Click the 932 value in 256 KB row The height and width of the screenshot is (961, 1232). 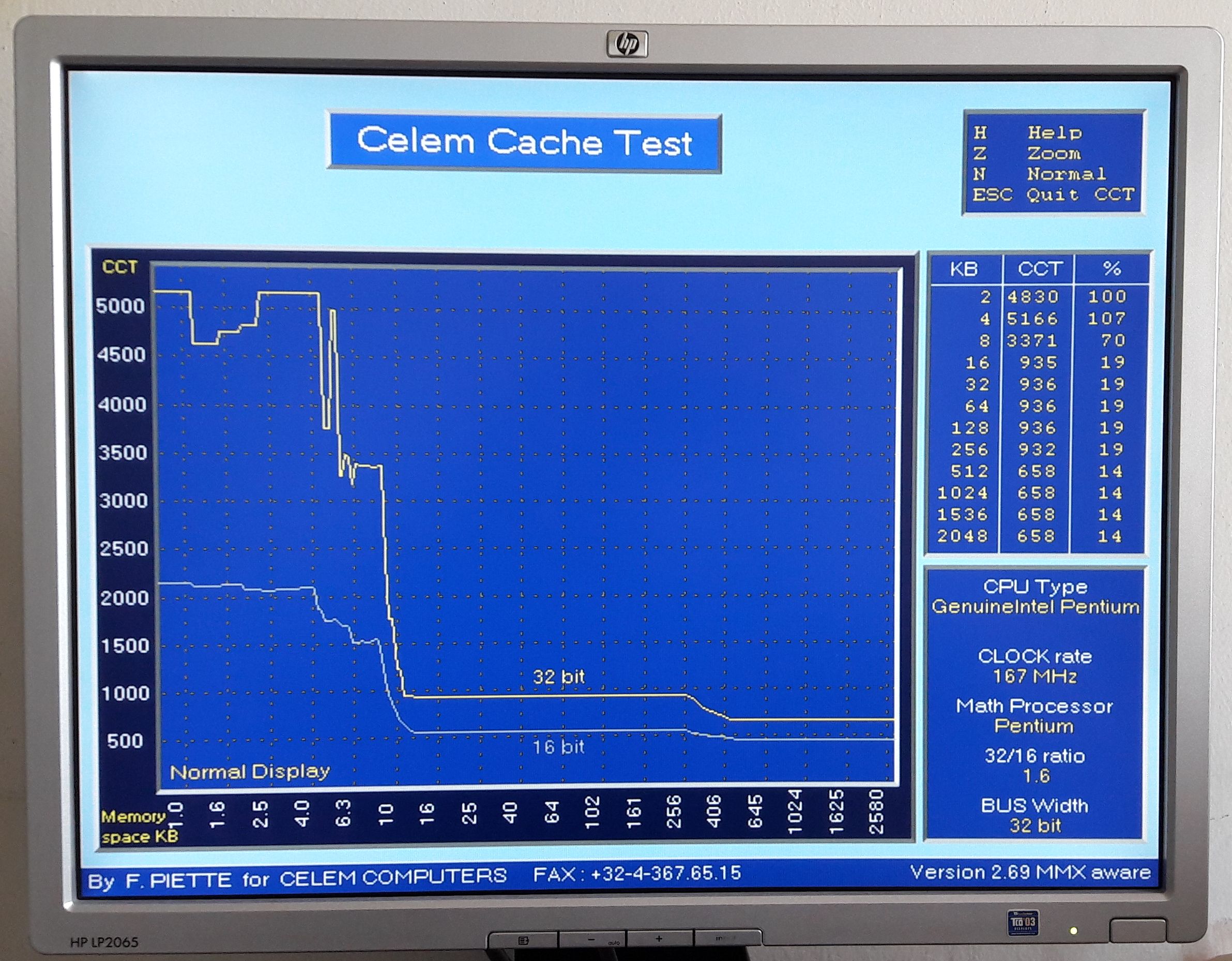[x=1038, y=450]
